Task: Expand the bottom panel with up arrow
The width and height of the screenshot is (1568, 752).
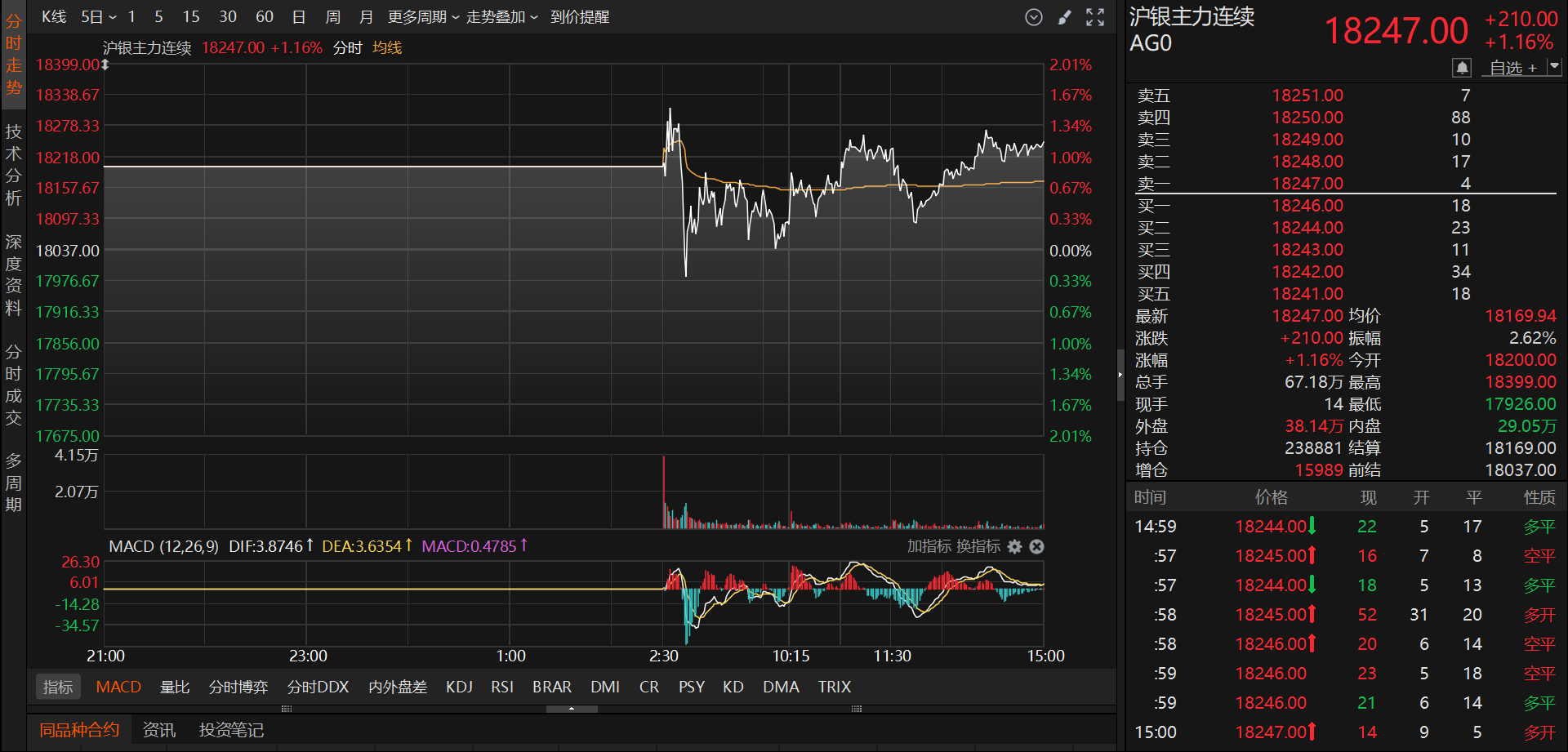Action: [x=572, y=709]
